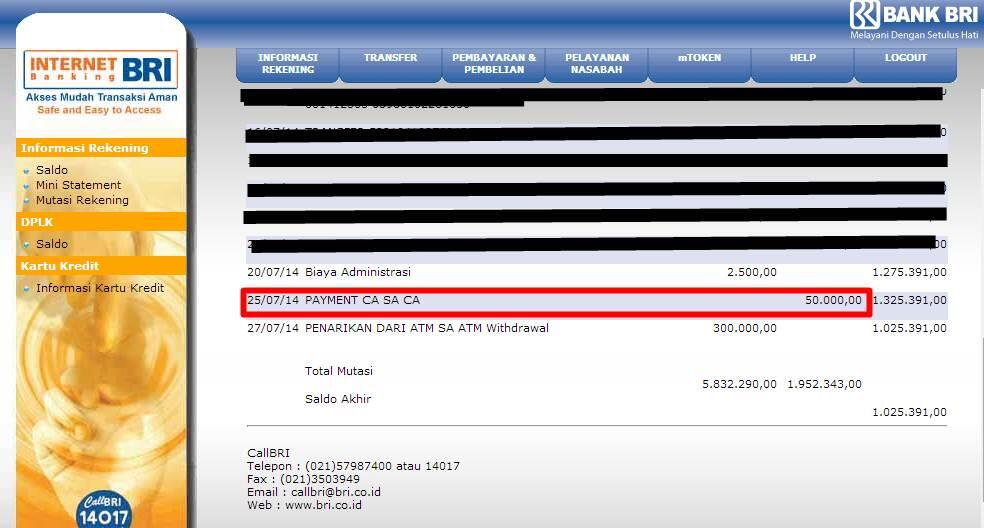
Task: Select the date 20/07/14
Action: click(x=273, y=272)
